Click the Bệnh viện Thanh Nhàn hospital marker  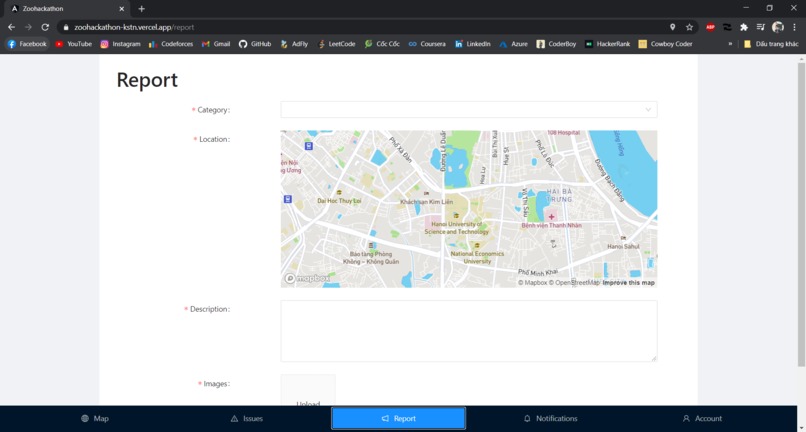tap(552, 217)
